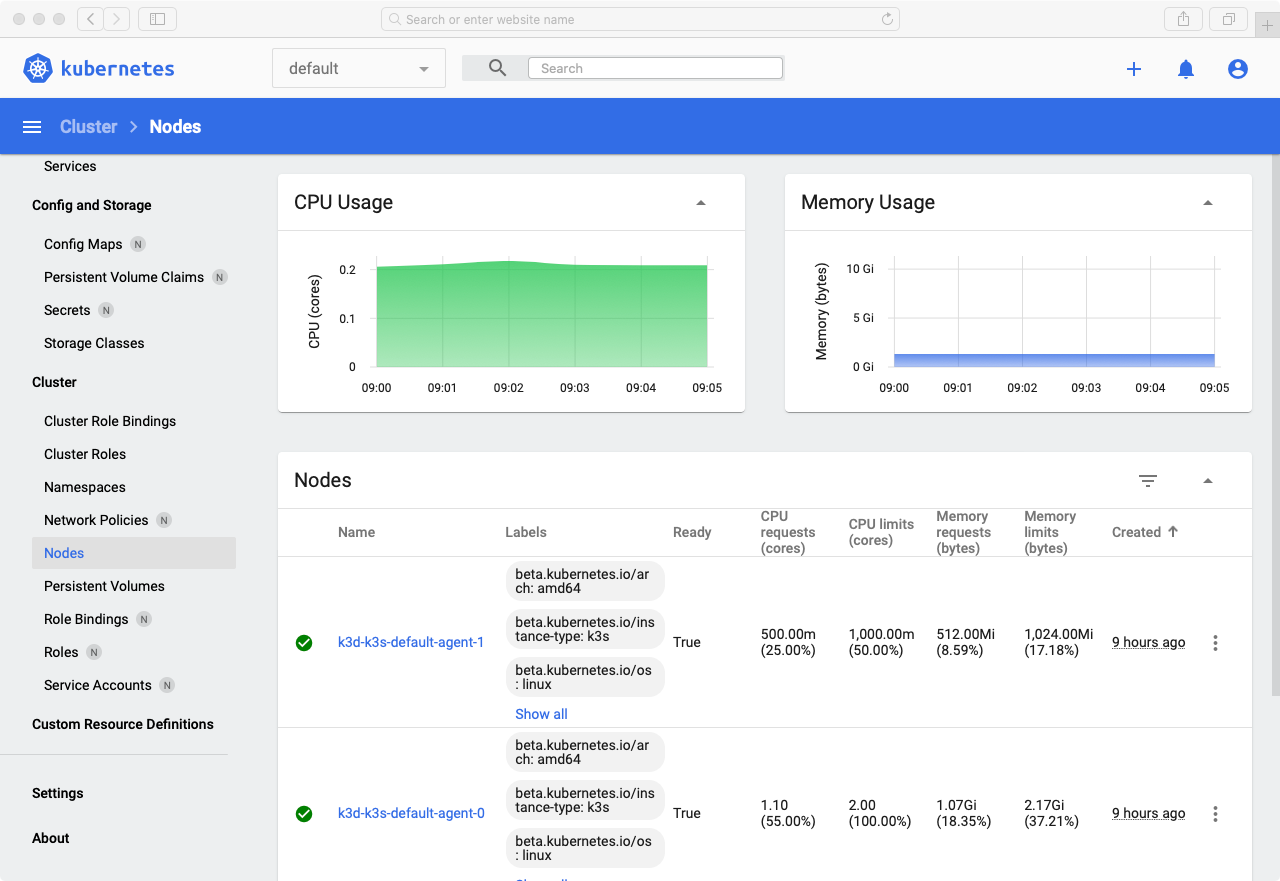The height and width of the screenshot is (881, 1280).
Task: Click the Cluster breadcrumb link
Action: coord(89,127)
